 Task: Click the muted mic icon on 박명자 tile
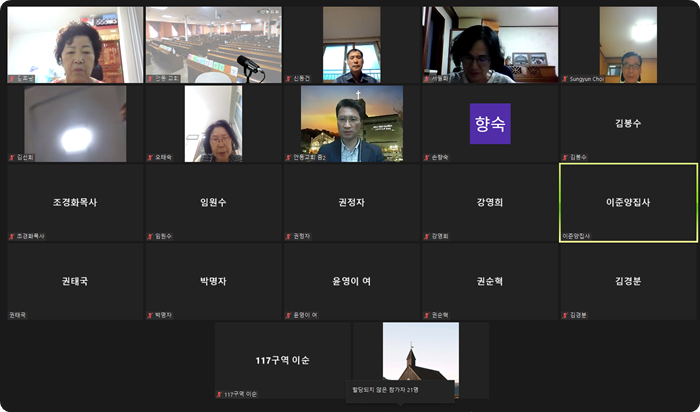point(150,314)
